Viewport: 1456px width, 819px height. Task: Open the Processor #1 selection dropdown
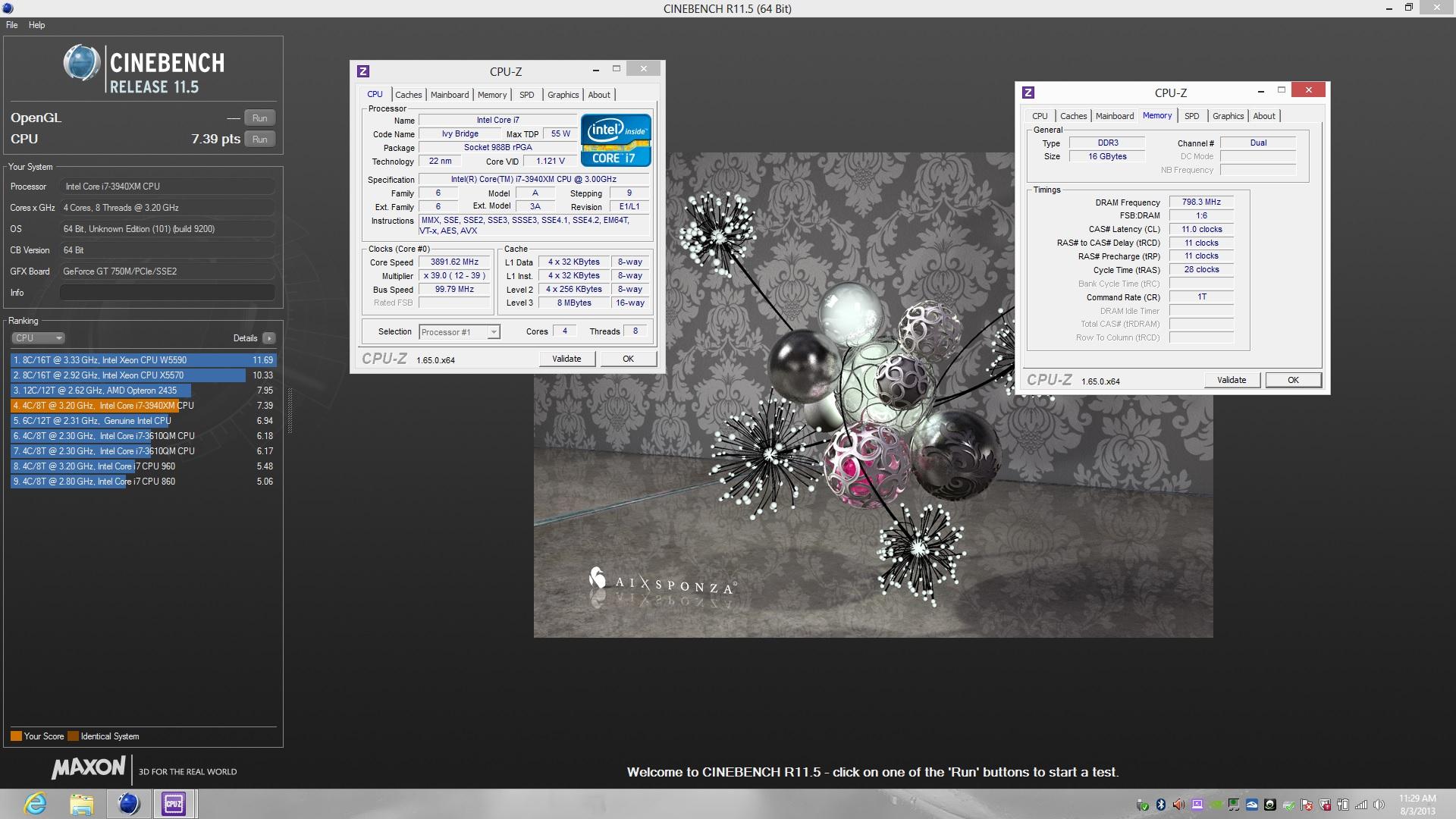click(460, 332)
